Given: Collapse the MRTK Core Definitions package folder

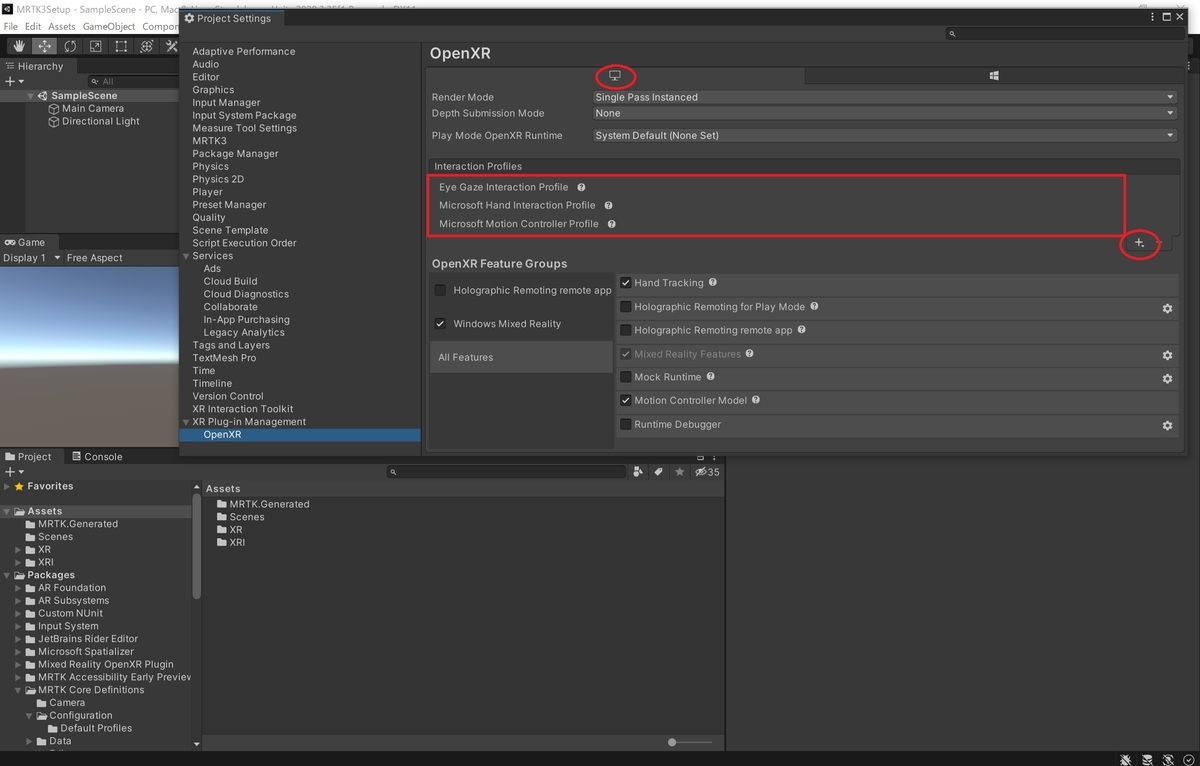Looking at the screenshot, I should point(19,690).
